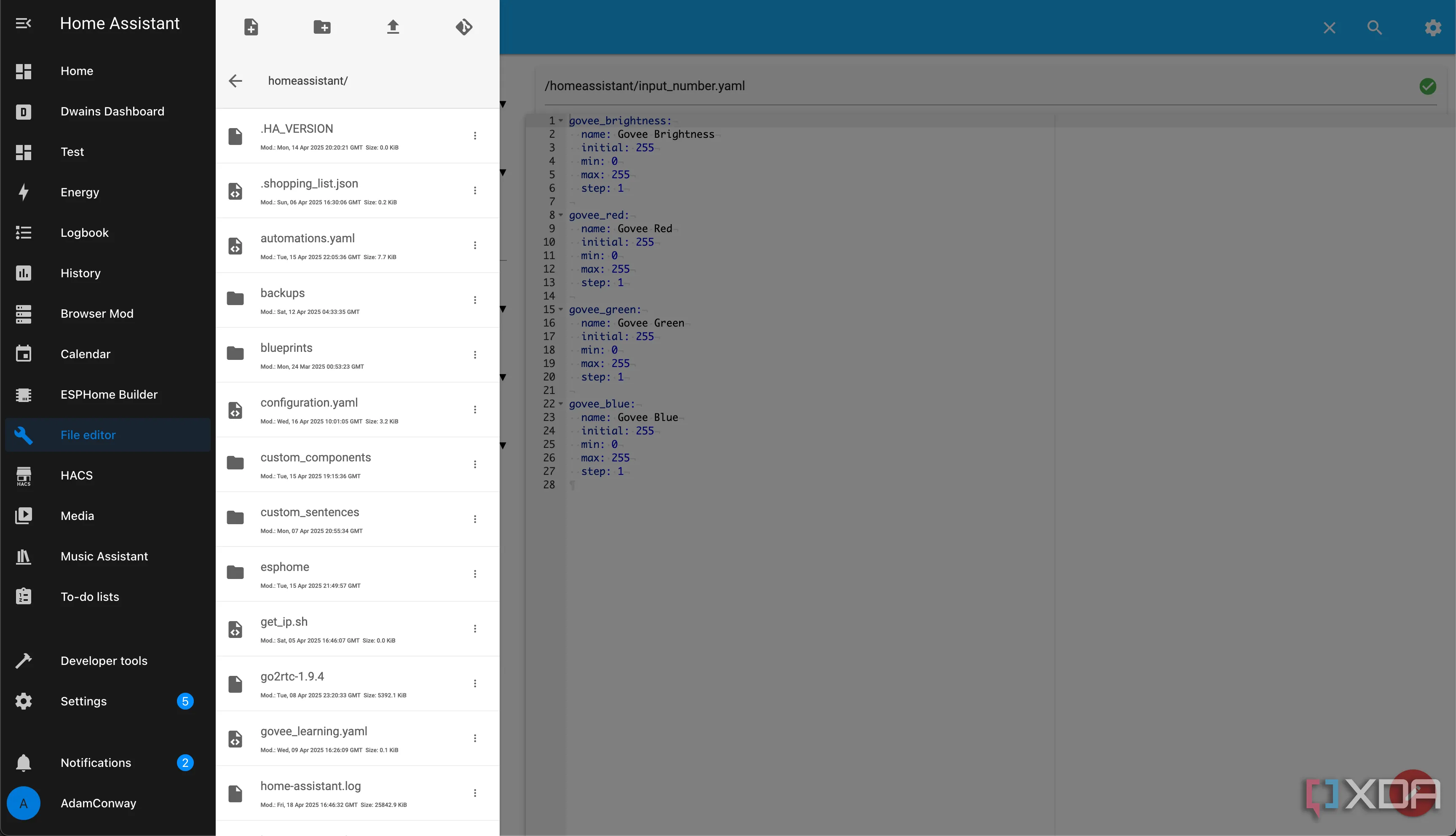Open more options for esphome folder
Screen dimensions: 1456x836
click(x=475, y=574)
